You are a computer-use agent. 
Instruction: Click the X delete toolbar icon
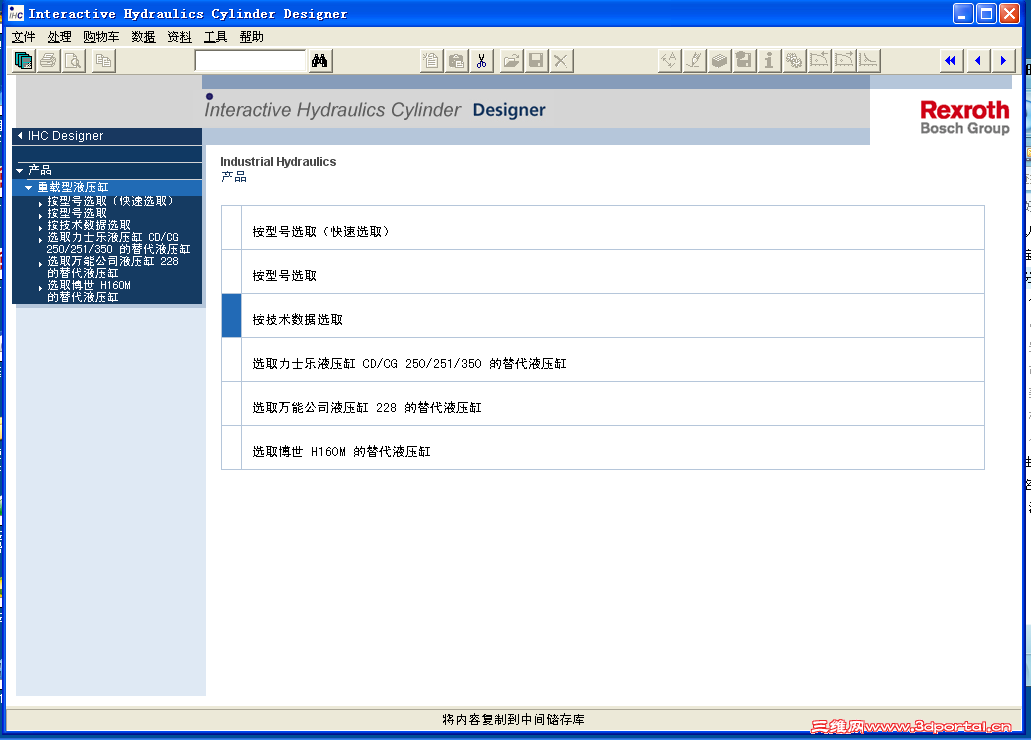[x=561, y=61]
